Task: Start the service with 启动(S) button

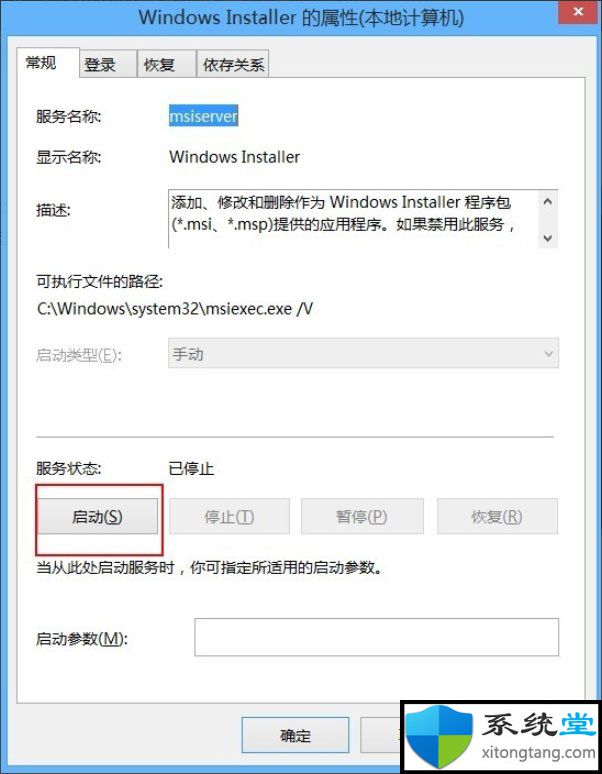Action: coord(98,516)
